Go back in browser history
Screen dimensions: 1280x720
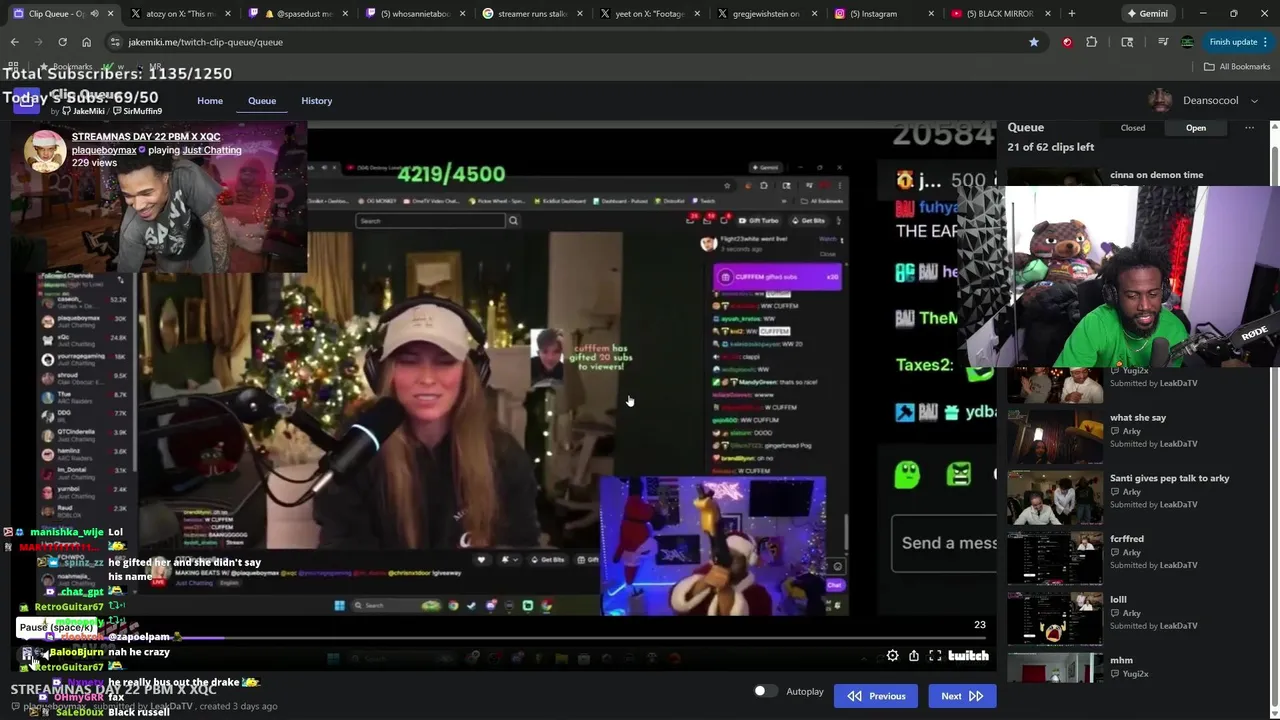14,42
